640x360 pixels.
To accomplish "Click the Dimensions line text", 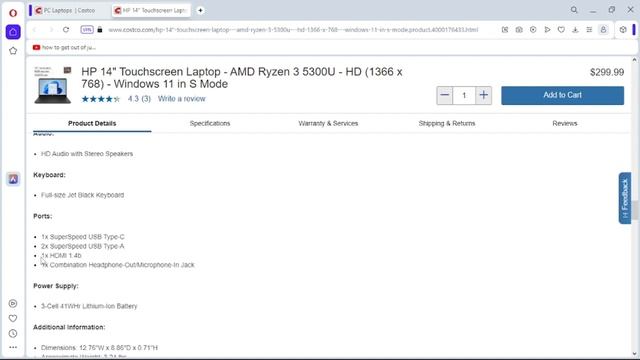I will pos(99,348).
